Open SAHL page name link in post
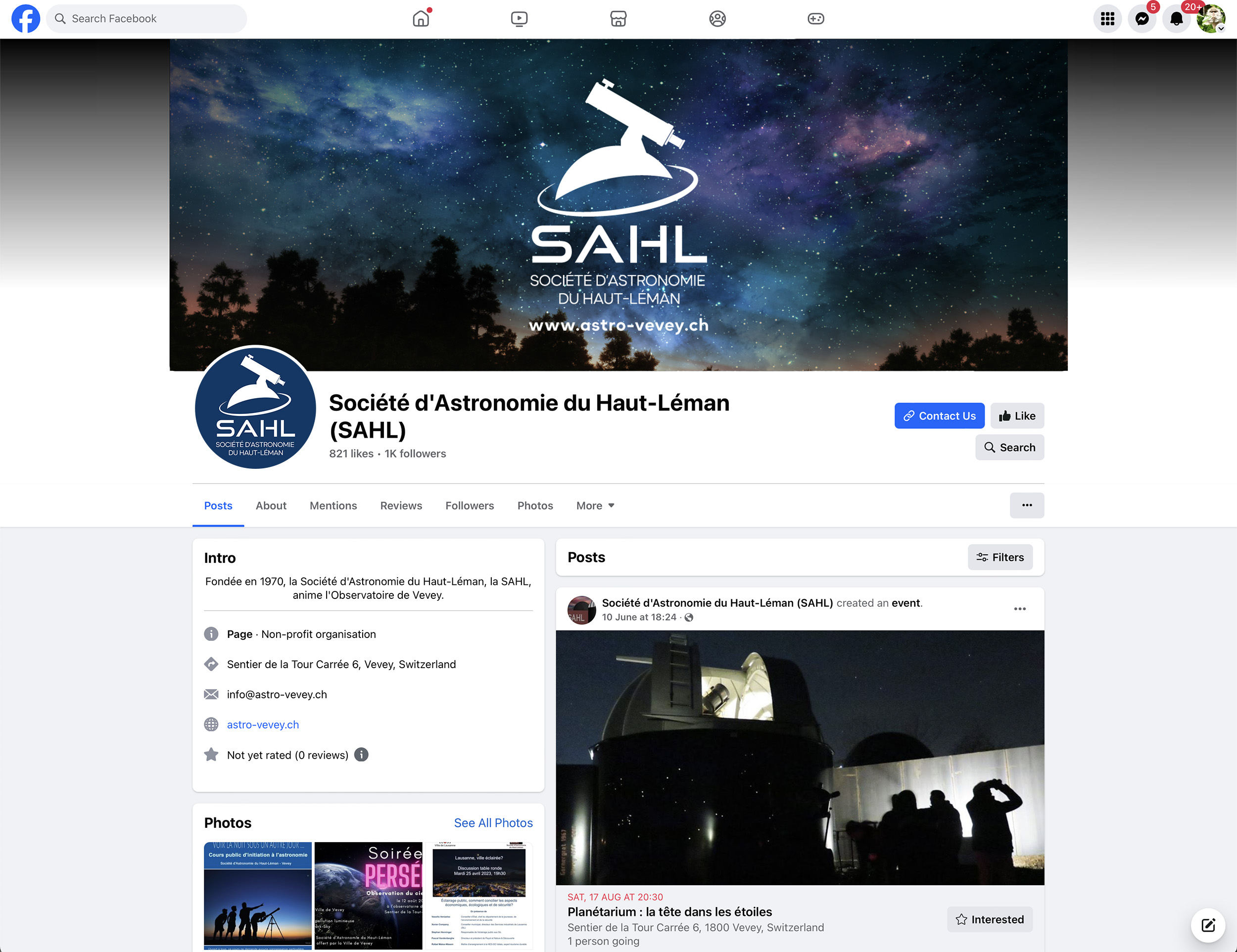The height and width of the screenshot is (952, 1237). 717,603
